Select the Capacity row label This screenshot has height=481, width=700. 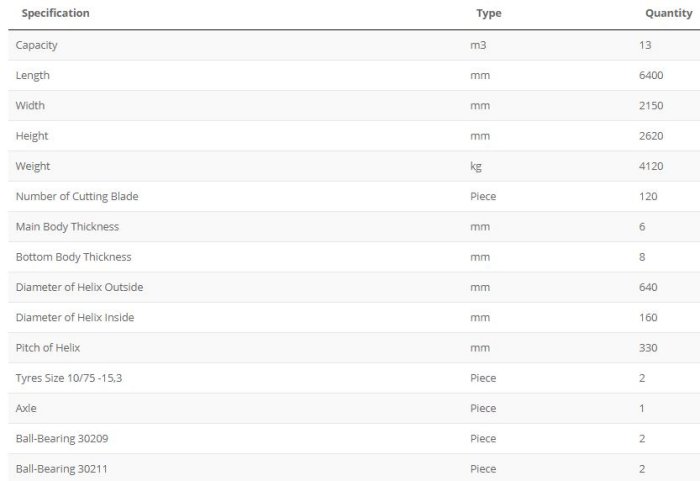pos(37,45)
